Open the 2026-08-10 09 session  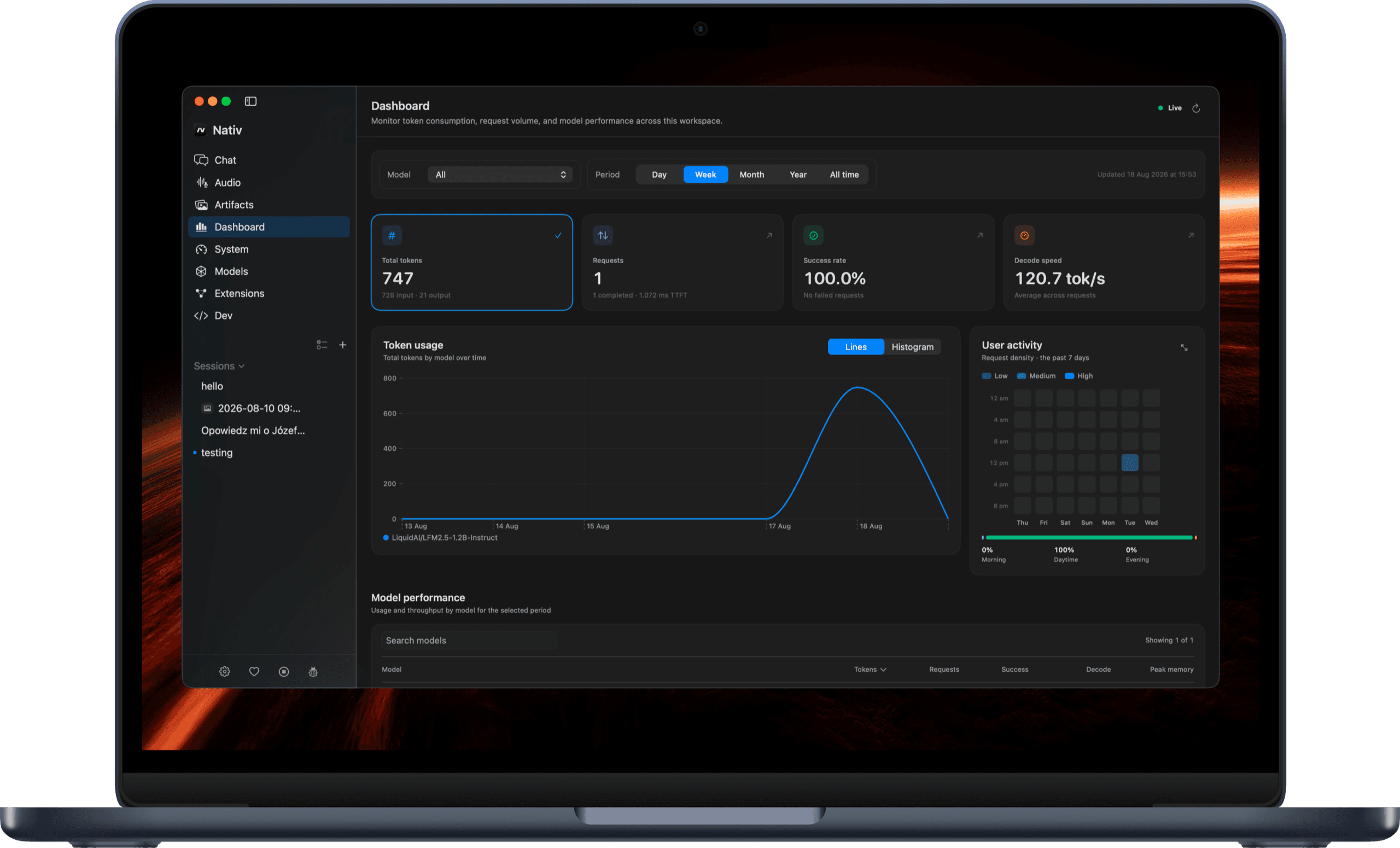click(x=268, y=408)
